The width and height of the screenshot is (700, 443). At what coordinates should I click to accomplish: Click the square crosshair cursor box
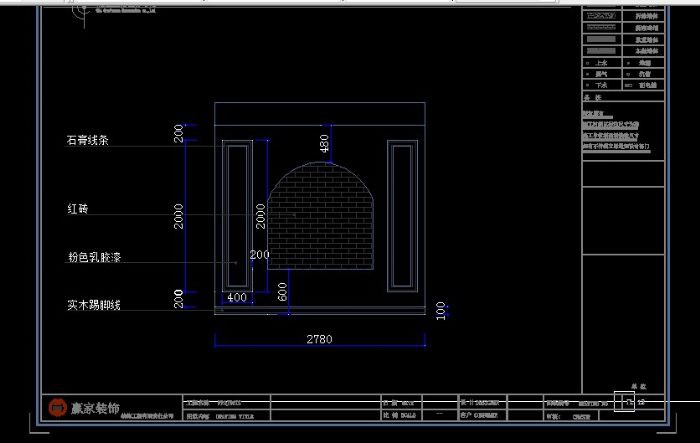click(623, 402)
